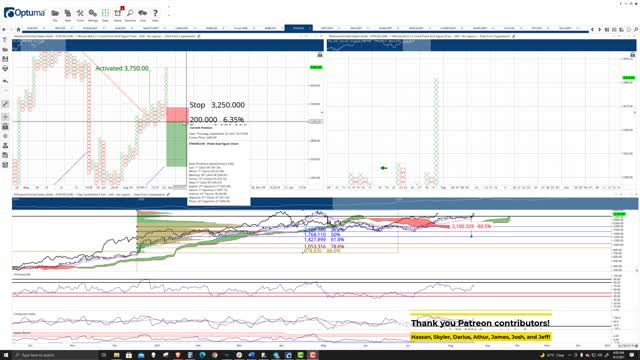Click the green price label on right chart
The image size is (640, 360).
pos(629,78)
